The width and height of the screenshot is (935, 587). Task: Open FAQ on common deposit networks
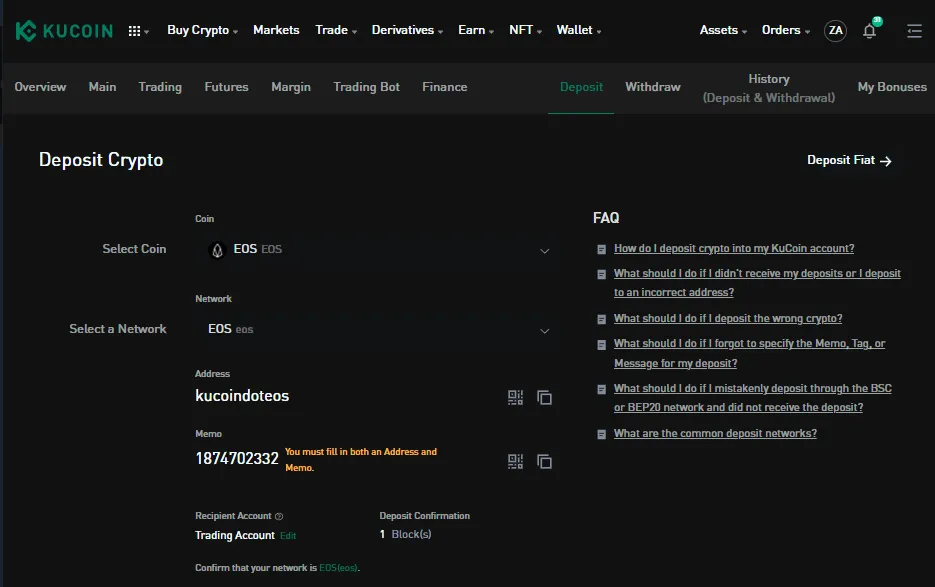[716, 433]
